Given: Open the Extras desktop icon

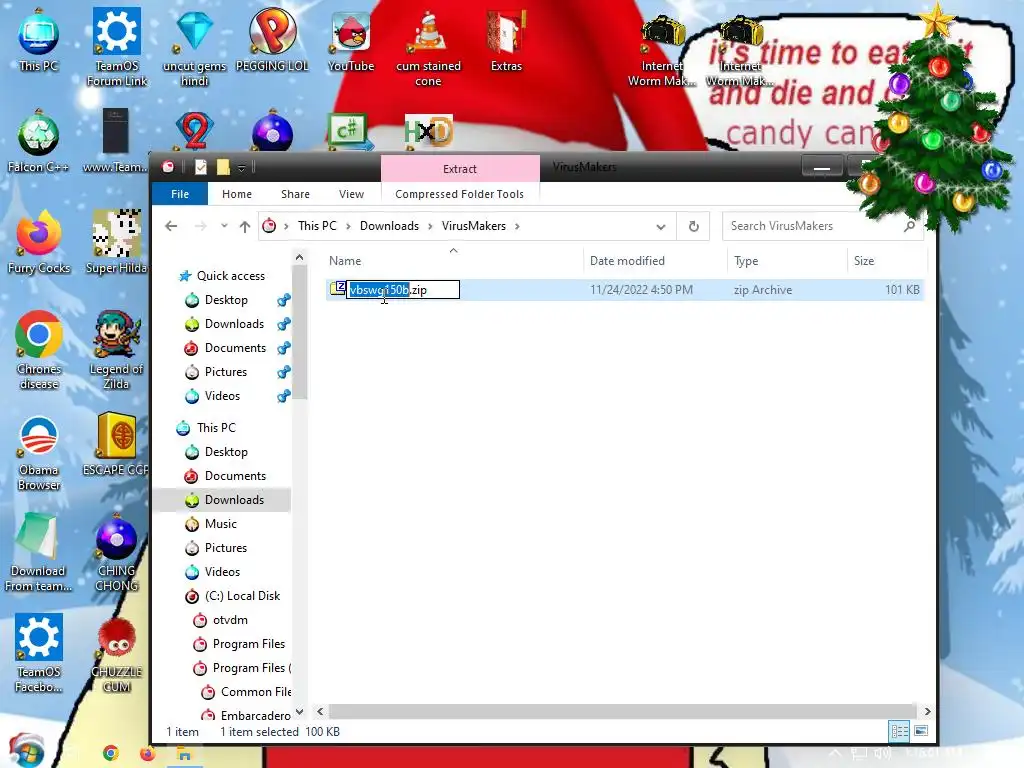Looking at the screenshot, I should point(506,40).
